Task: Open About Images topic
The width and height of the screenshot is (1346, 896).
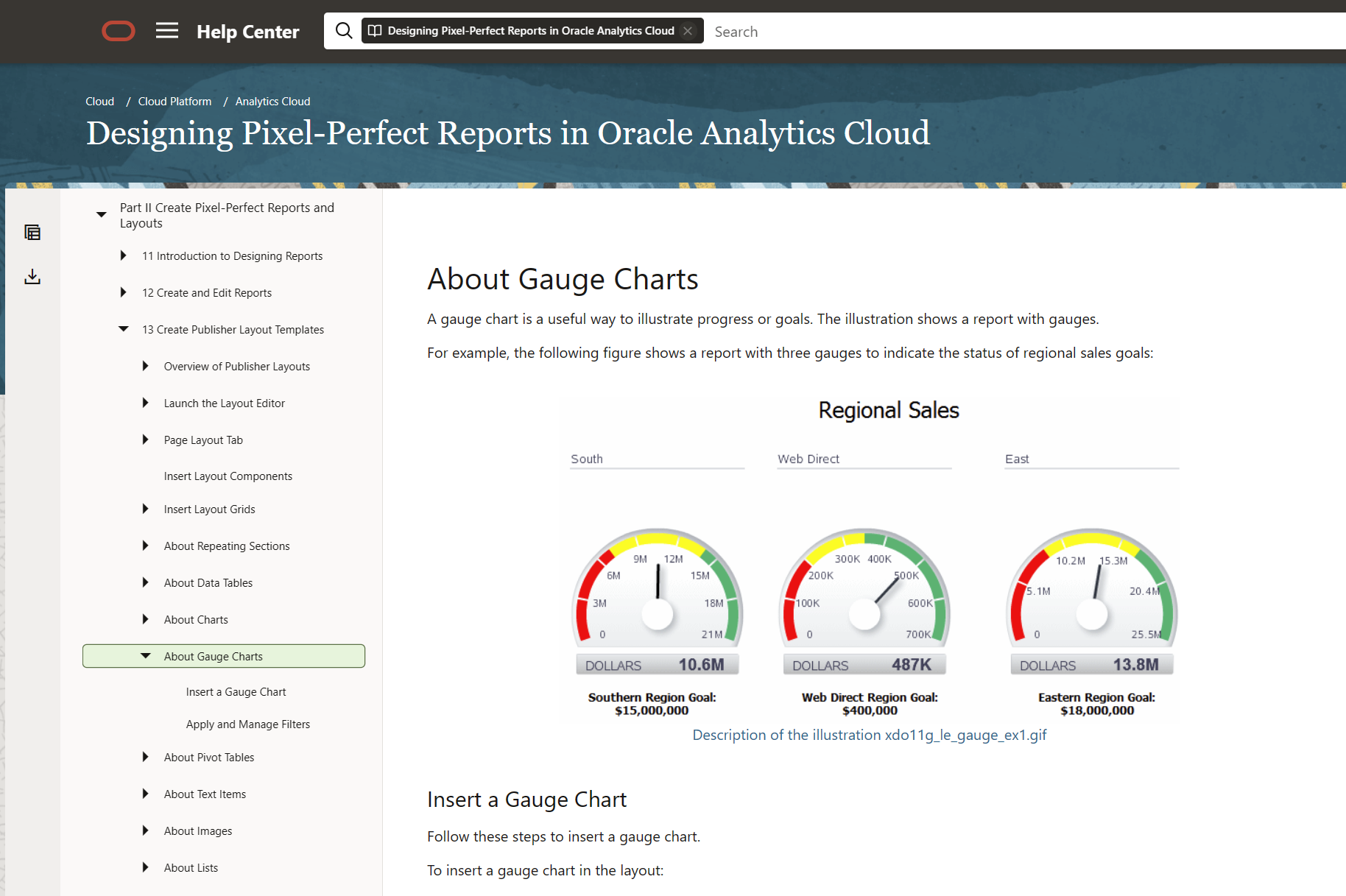Action: (x=198, y=831)
